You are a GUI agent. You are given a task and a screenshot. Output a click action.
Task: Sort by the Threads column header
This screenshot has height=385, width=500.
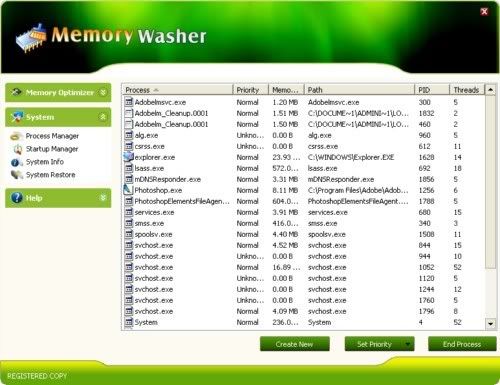click(467, 90)
